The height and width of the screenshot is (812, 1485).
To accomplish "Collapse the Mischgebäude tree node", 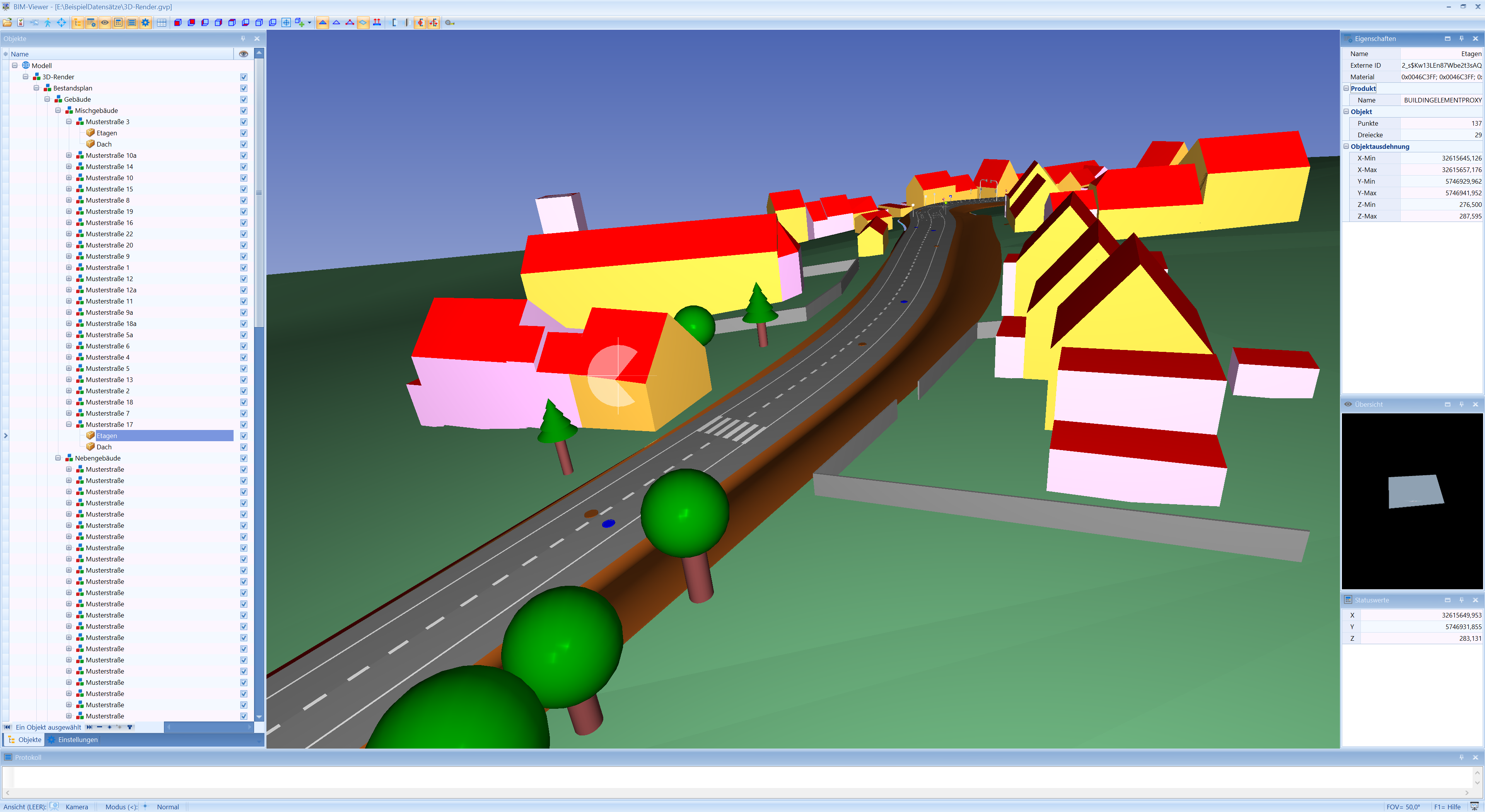I will tap(58, 110).
